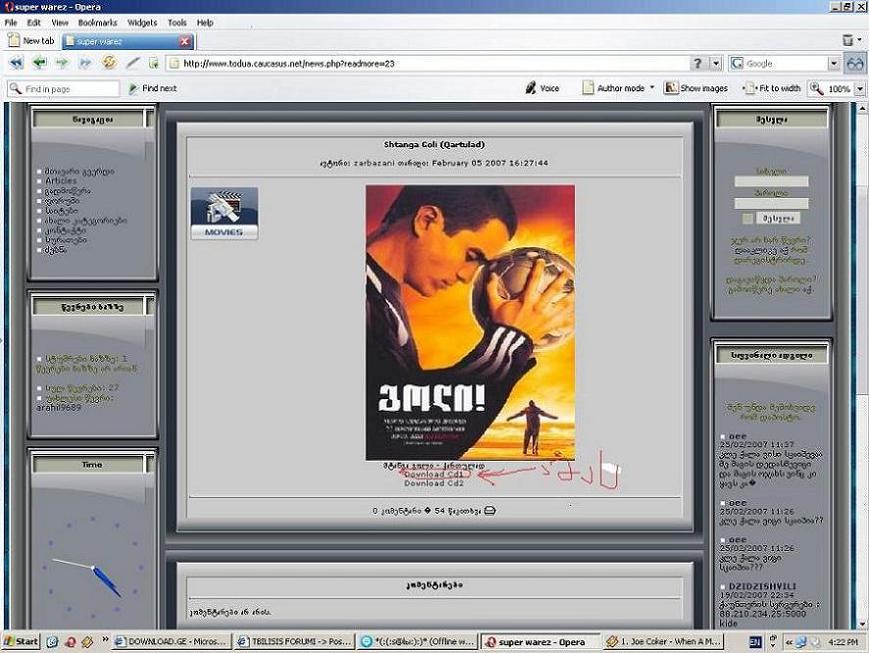Click the New tab button
Screen dimensions: 869x653
(x=31, y=40)
